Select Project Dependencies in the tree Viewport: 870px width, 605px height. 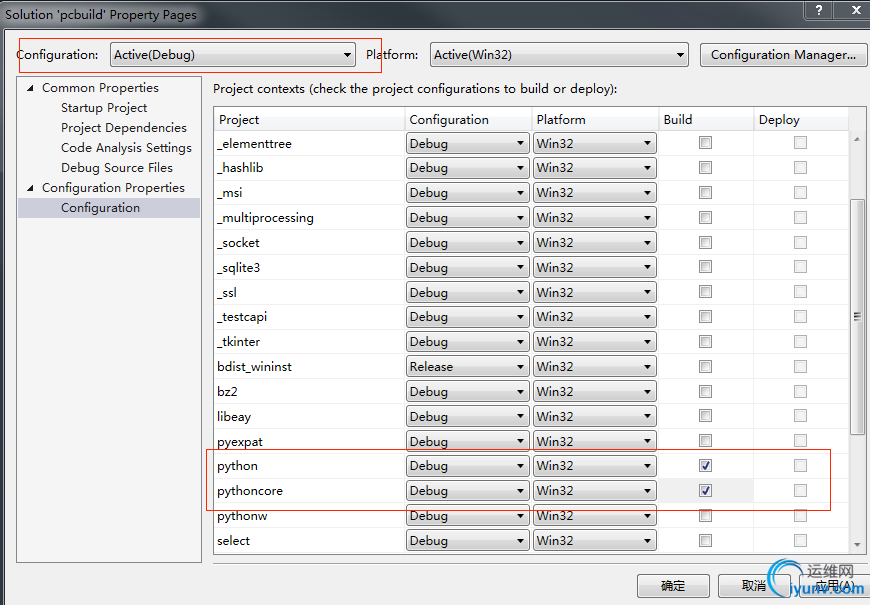pos(123,128)
